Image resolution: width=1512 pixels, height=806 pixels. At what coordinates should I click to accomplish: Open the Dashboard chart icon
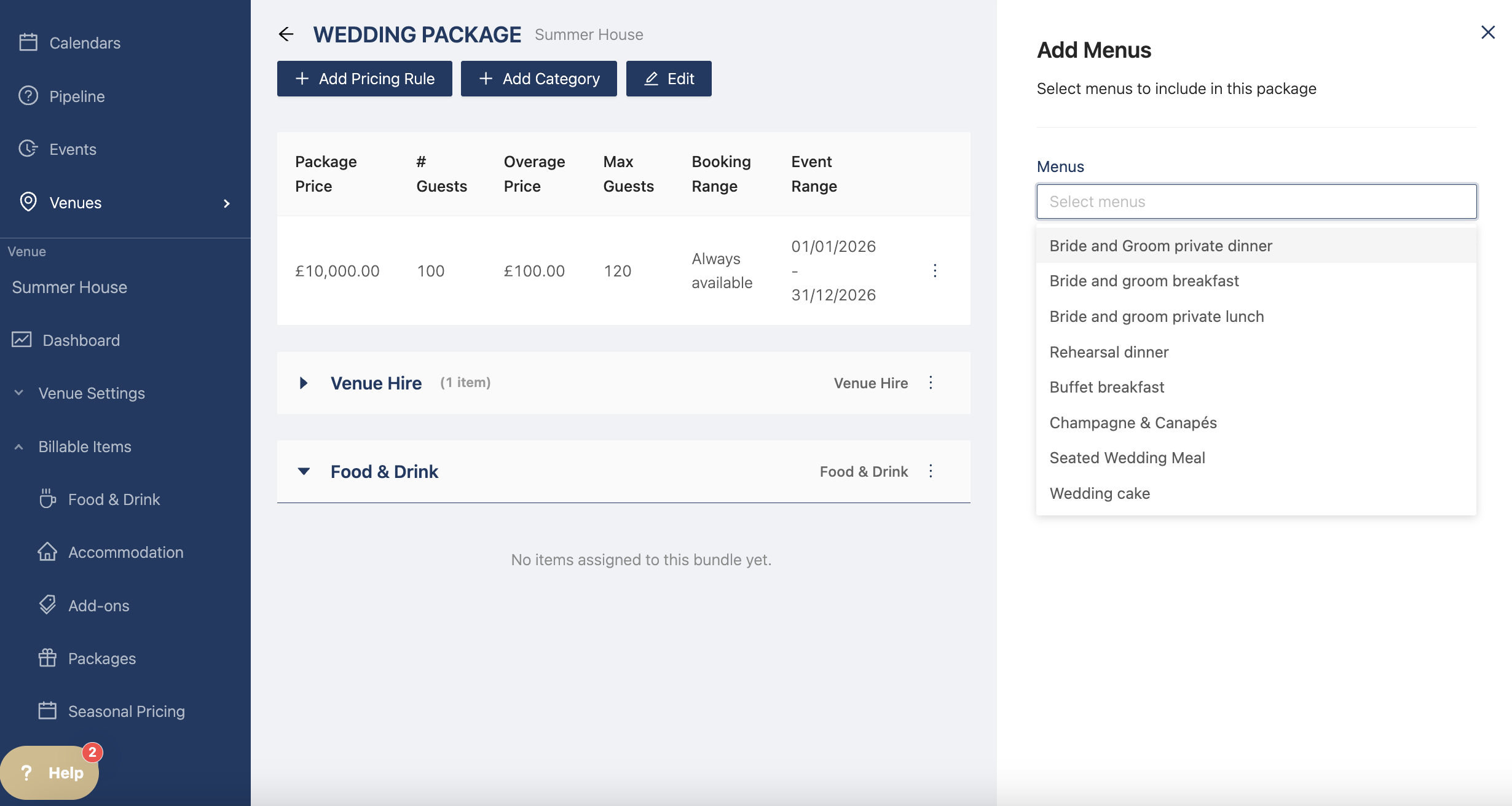pyautogui.click(x=22, y=340)
